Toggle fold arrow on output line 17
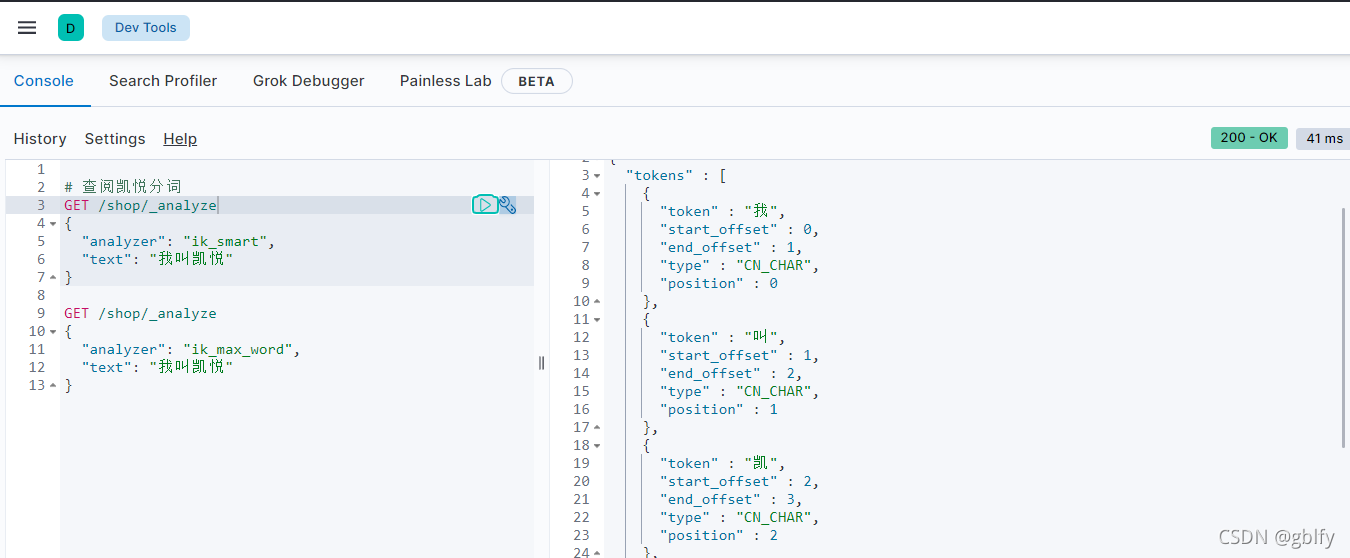 597,428
